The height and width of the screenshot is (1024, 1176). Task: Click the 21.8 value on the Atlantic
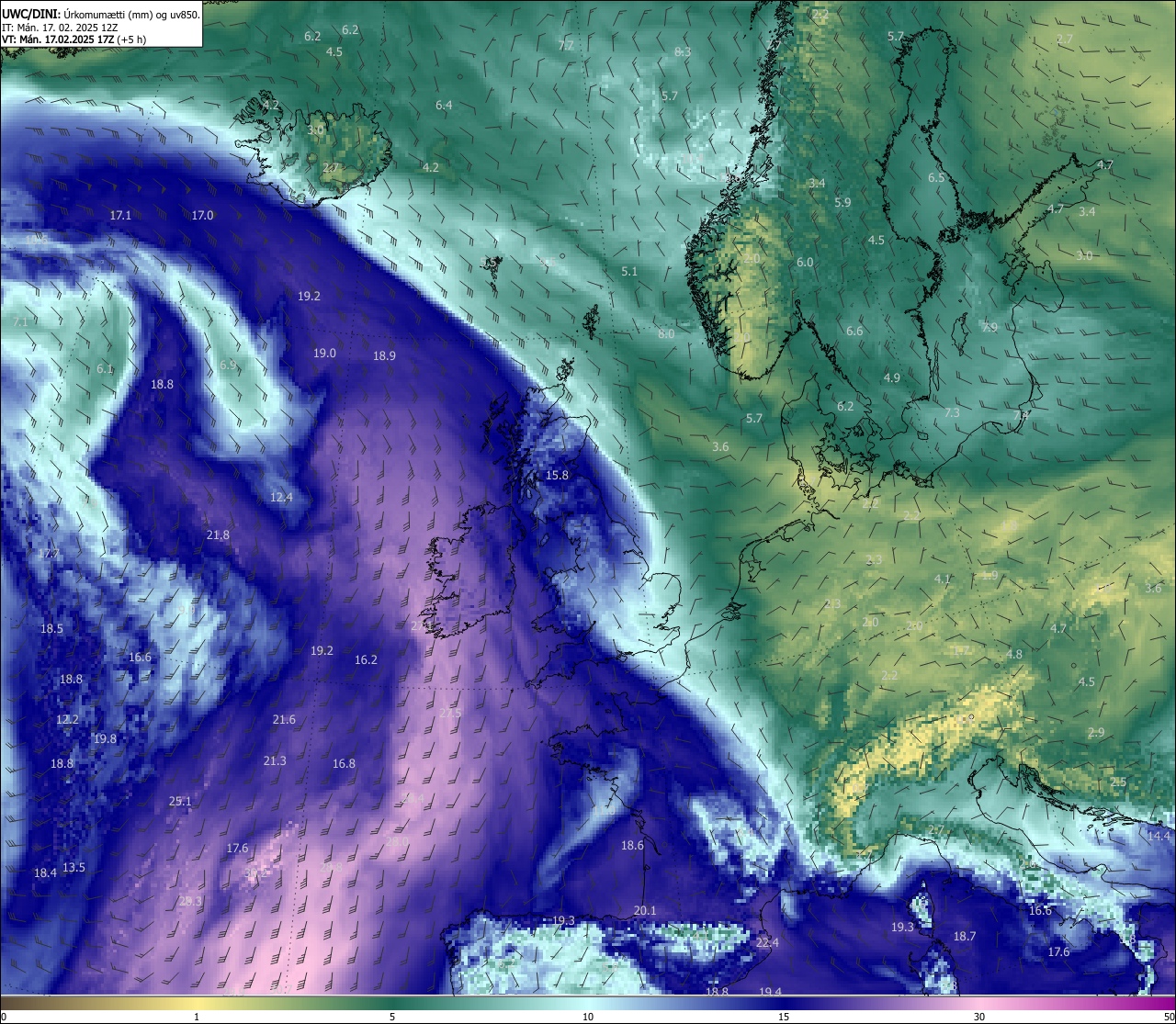[x=218, y=535]
